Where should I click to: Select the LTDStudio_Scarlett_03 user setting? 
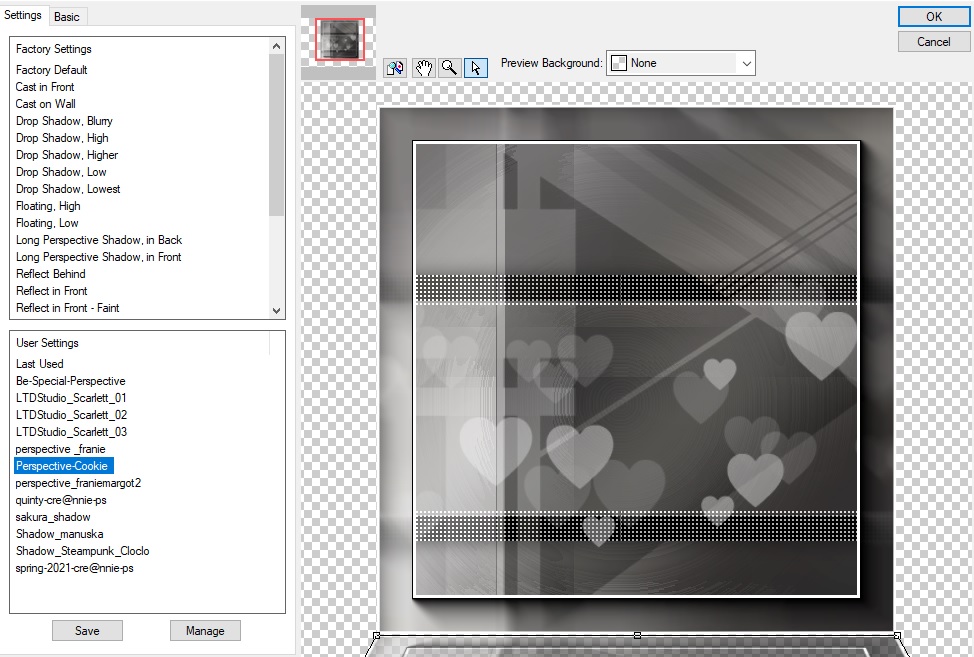(71, 432)
